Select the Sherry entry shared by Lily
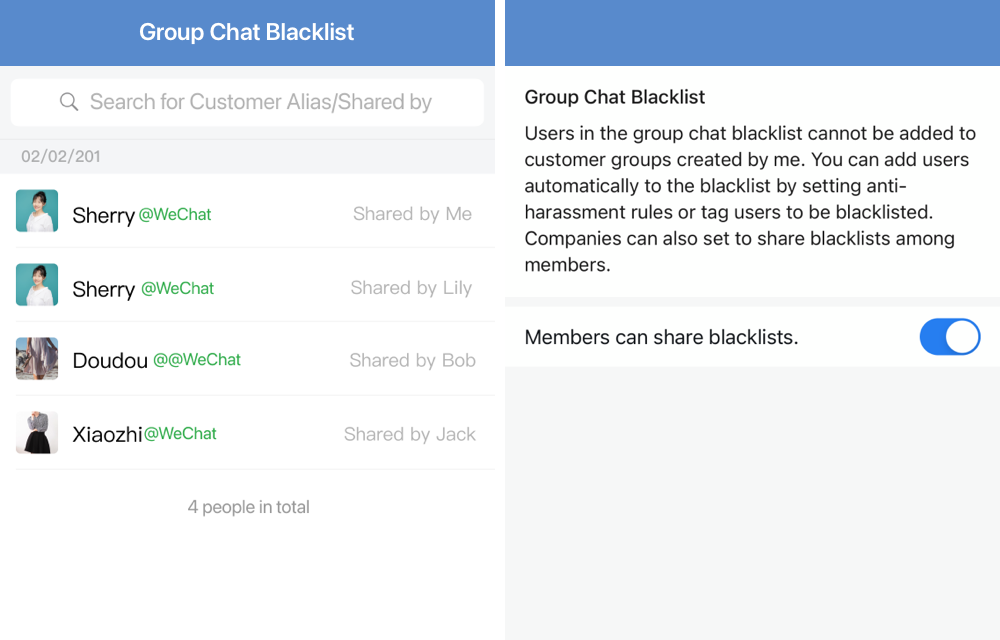 pyautogui.click(x=247, y=285)
